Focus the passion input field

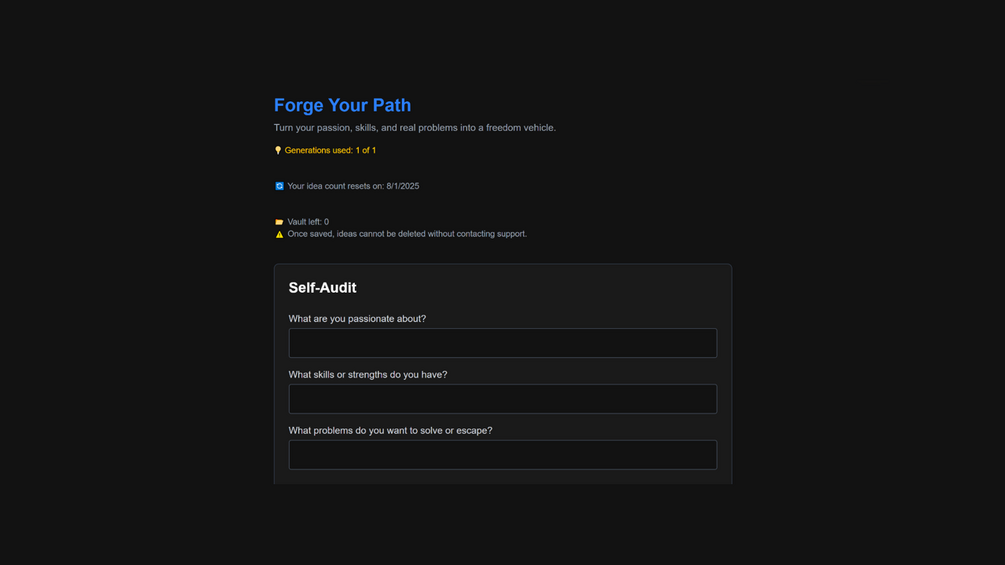click(502, 343)
